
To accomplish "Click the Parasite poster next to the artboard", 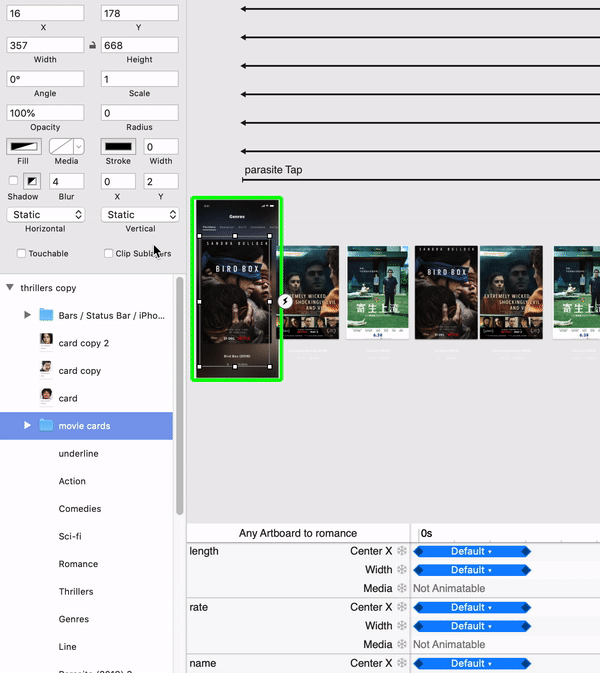I will coord(378,292).
